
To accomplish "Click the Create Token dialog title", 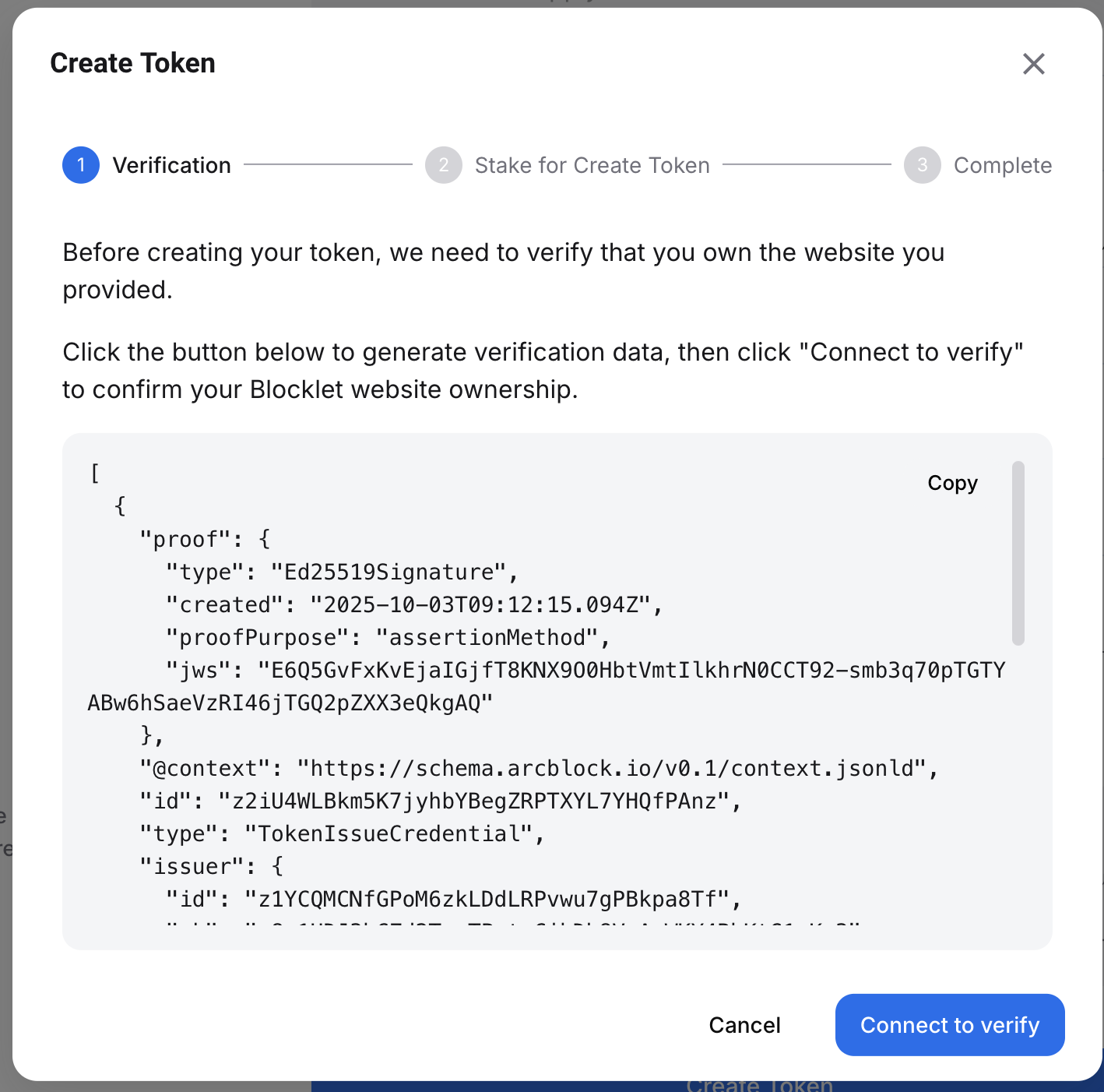I will (133, 64).
